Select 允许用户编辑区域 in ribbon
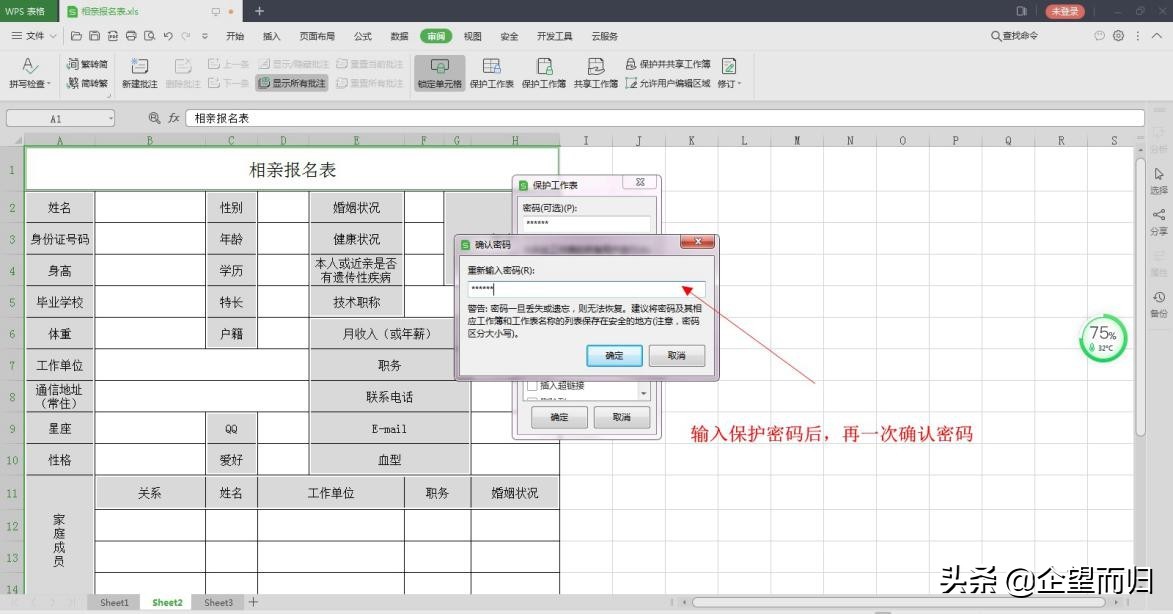Image resolution: width=1173 pixels, height=614 pixels. (668, 83)
